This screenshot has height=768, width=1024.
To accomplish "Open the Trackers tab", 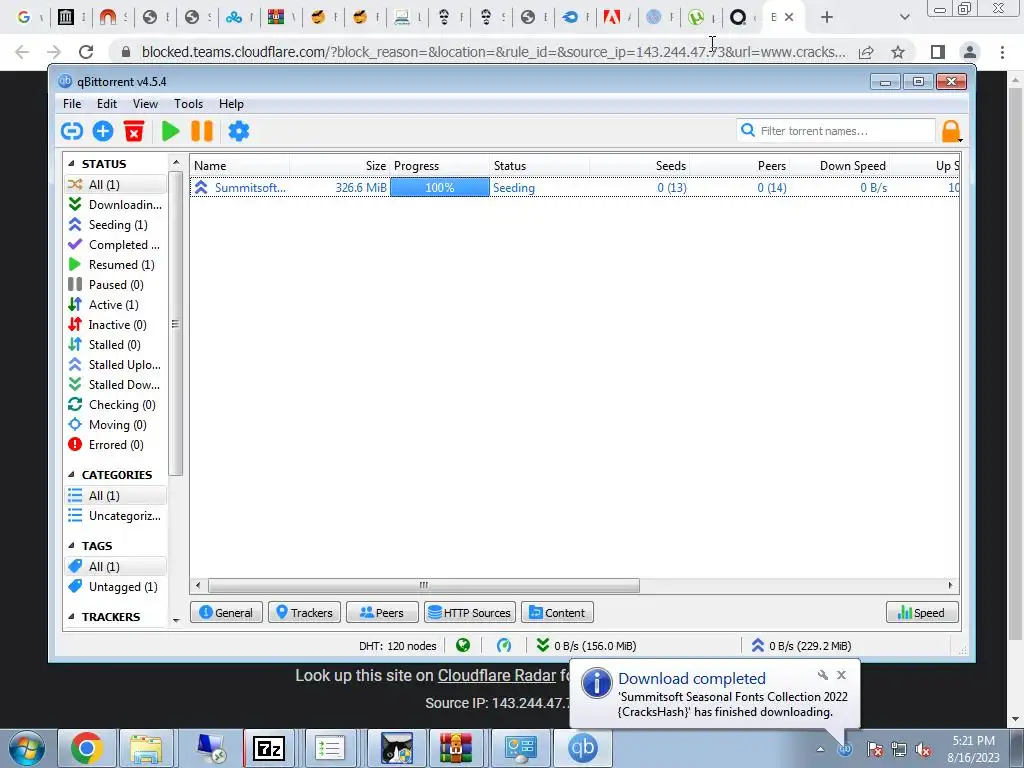I will (304, 613).
